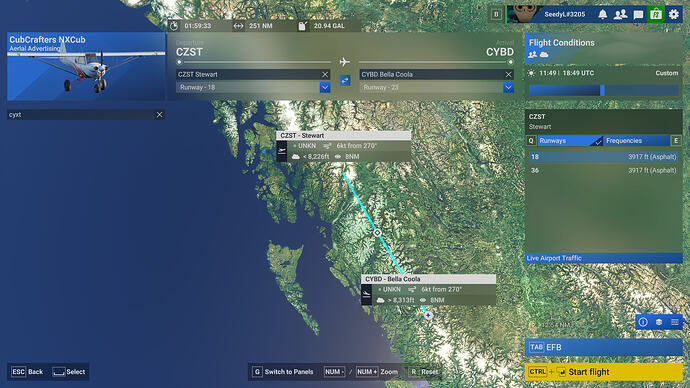Select the CubCrafters NXCub aircraft thumbnail
Viewport: 690px width, 388px height.
point(86,66)
